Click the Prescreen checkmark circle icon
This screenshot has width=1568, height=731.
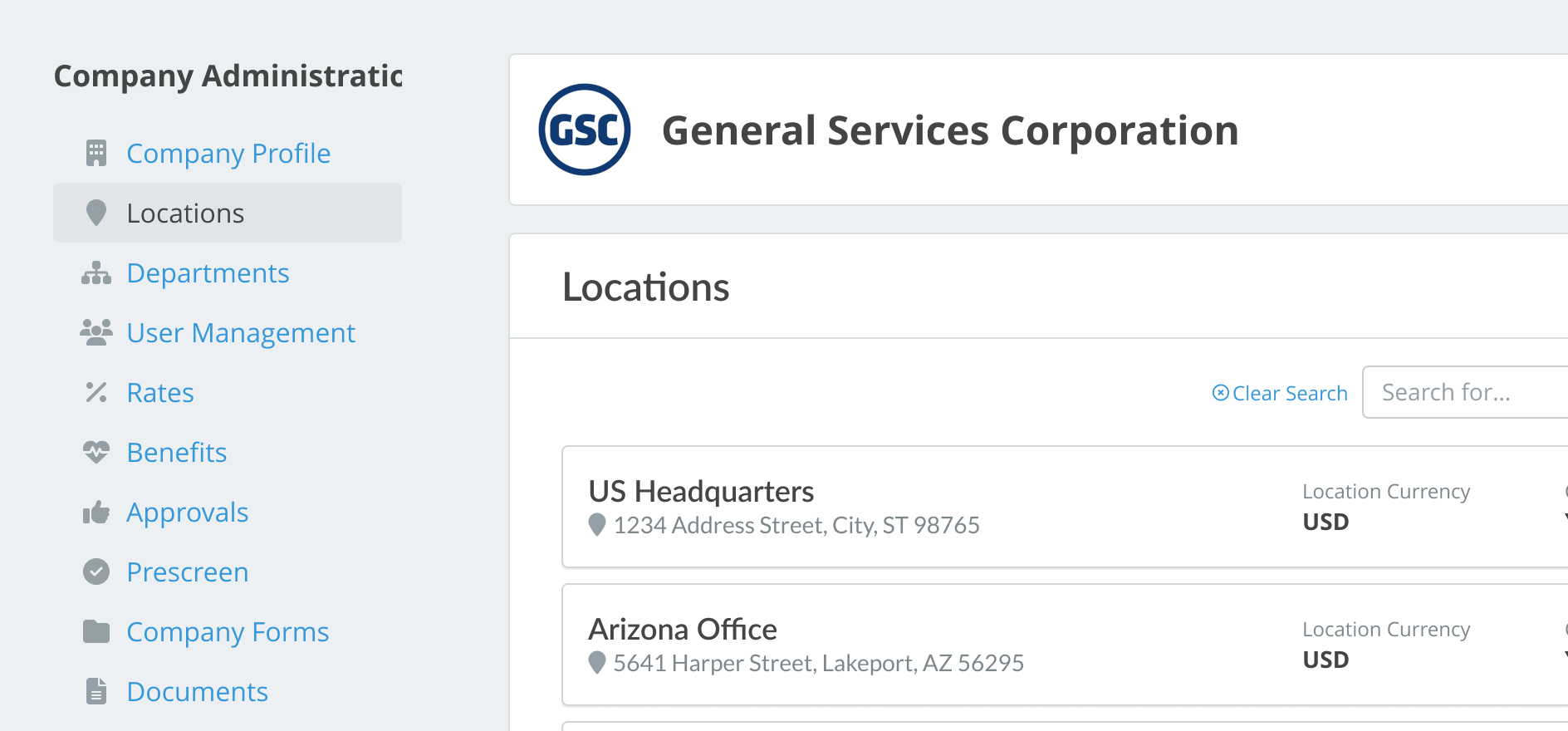pos(96,572)
